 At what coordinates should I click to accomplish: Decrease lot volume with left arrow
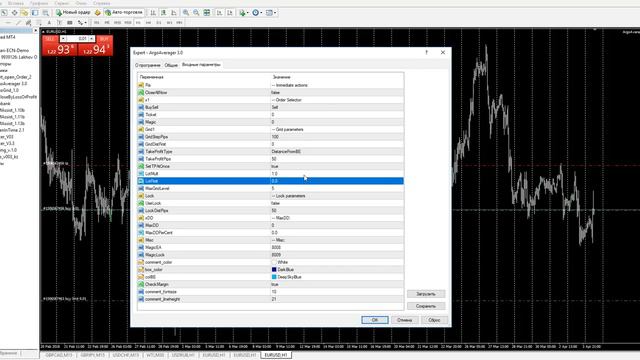(63, 38)
